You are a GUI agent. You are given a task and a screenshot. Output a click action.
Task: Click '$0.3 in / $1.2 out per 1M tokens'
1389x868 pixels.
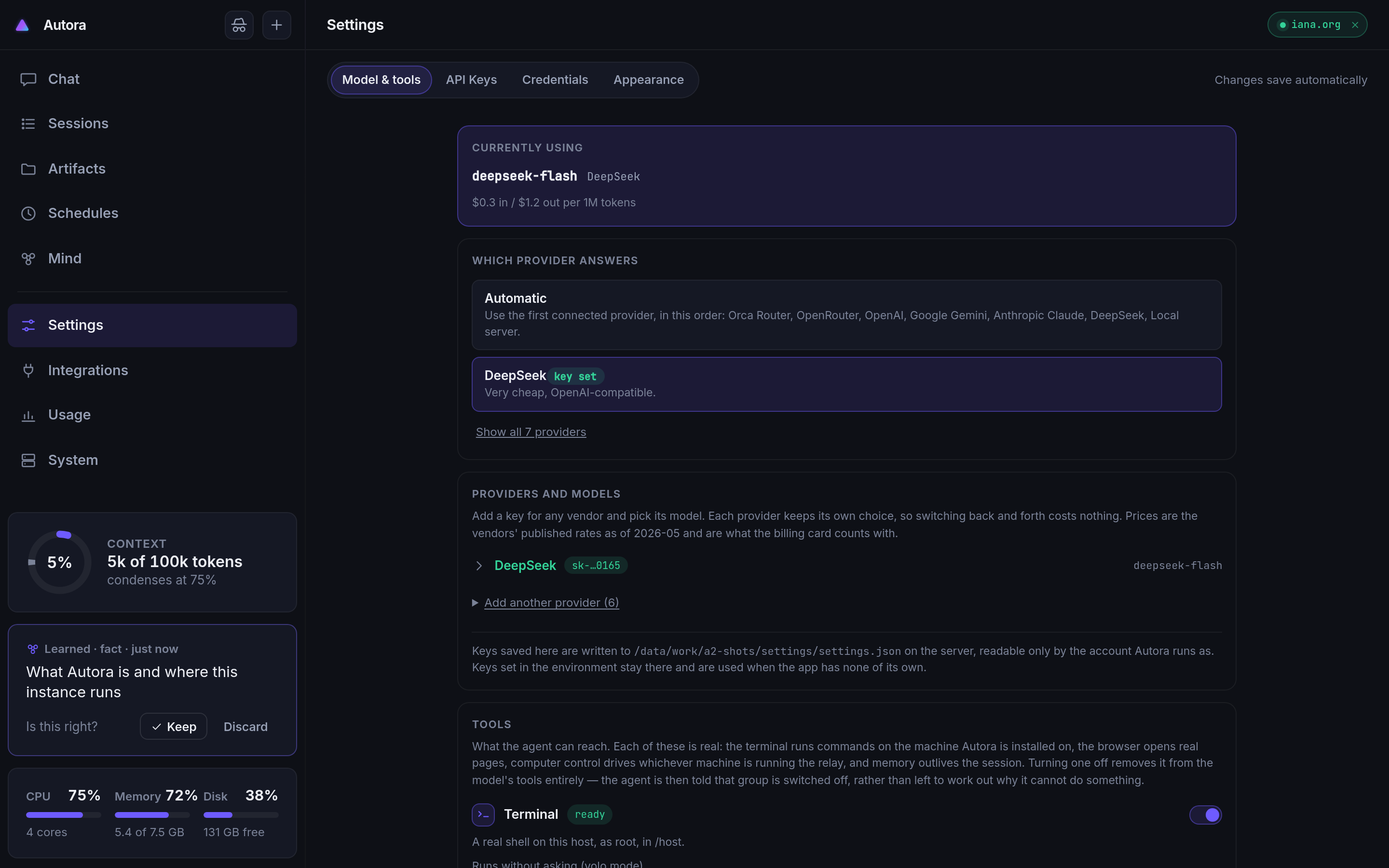[553, 202]
